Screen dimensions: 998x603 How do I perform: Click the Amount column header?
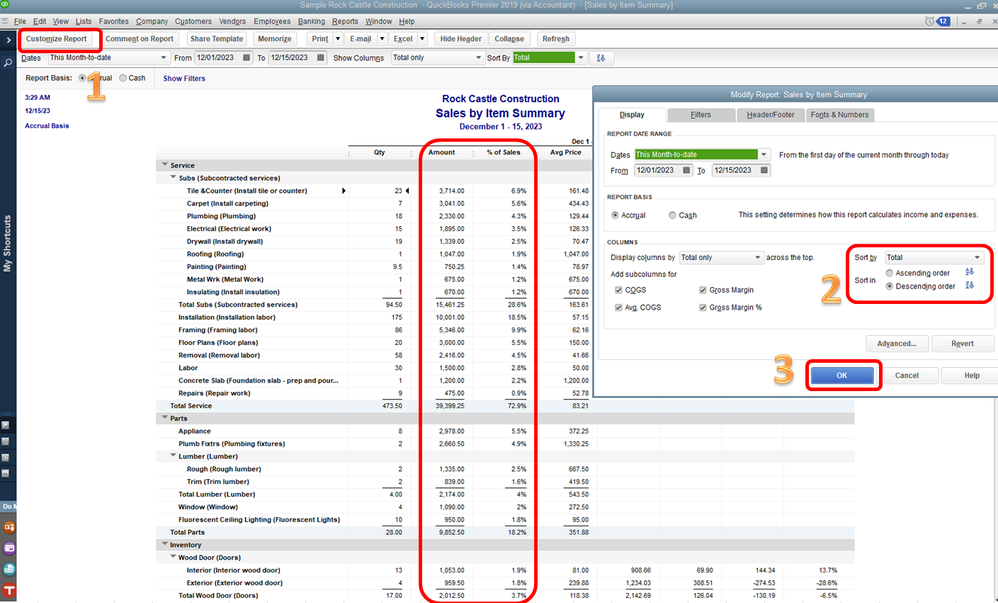(x=442, y=152)
